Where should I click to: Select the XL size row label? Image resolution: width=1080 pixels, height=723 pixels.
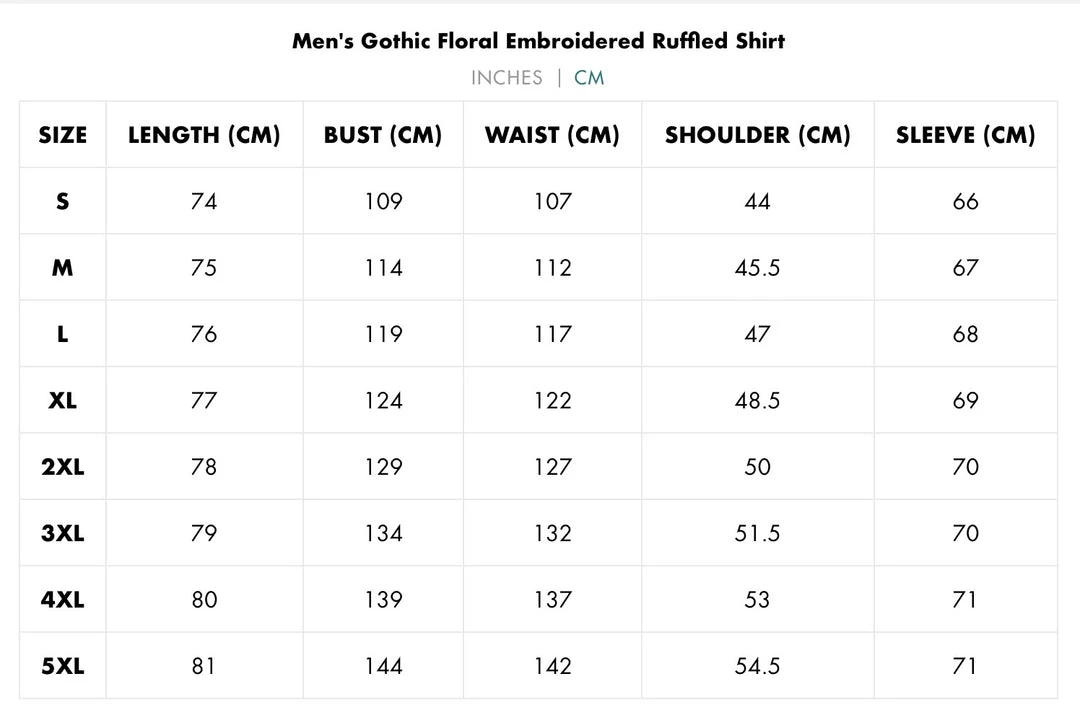tap(63, 400)
